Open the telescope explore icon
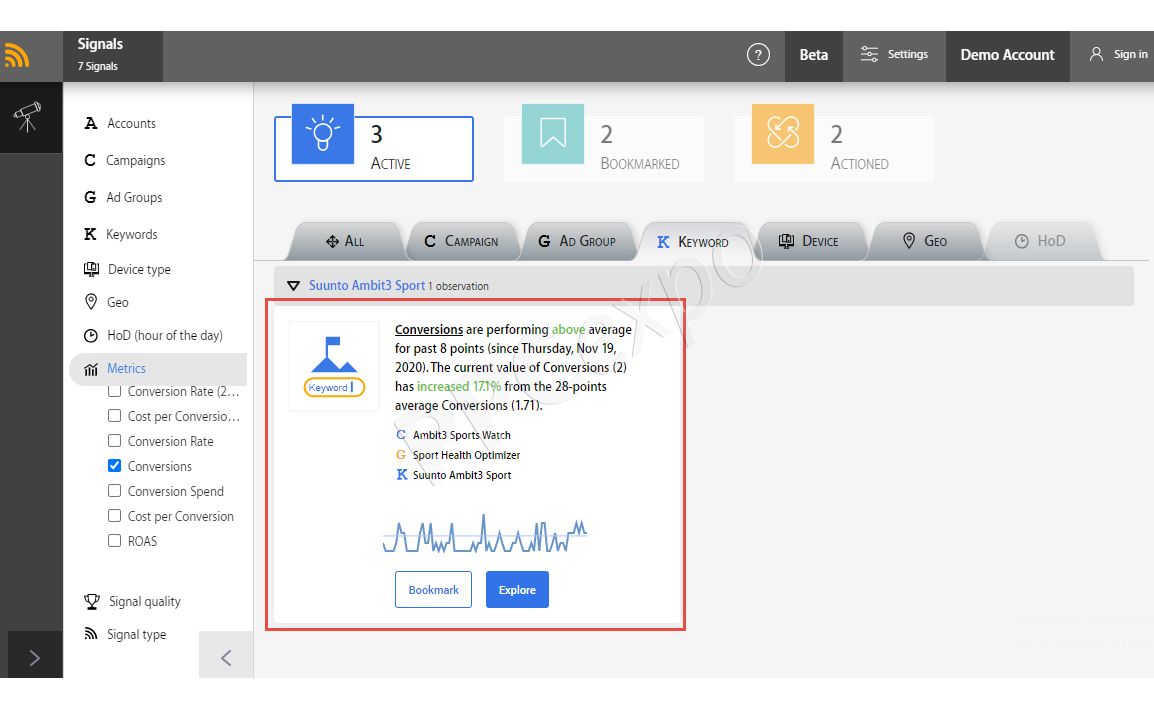 27,117
